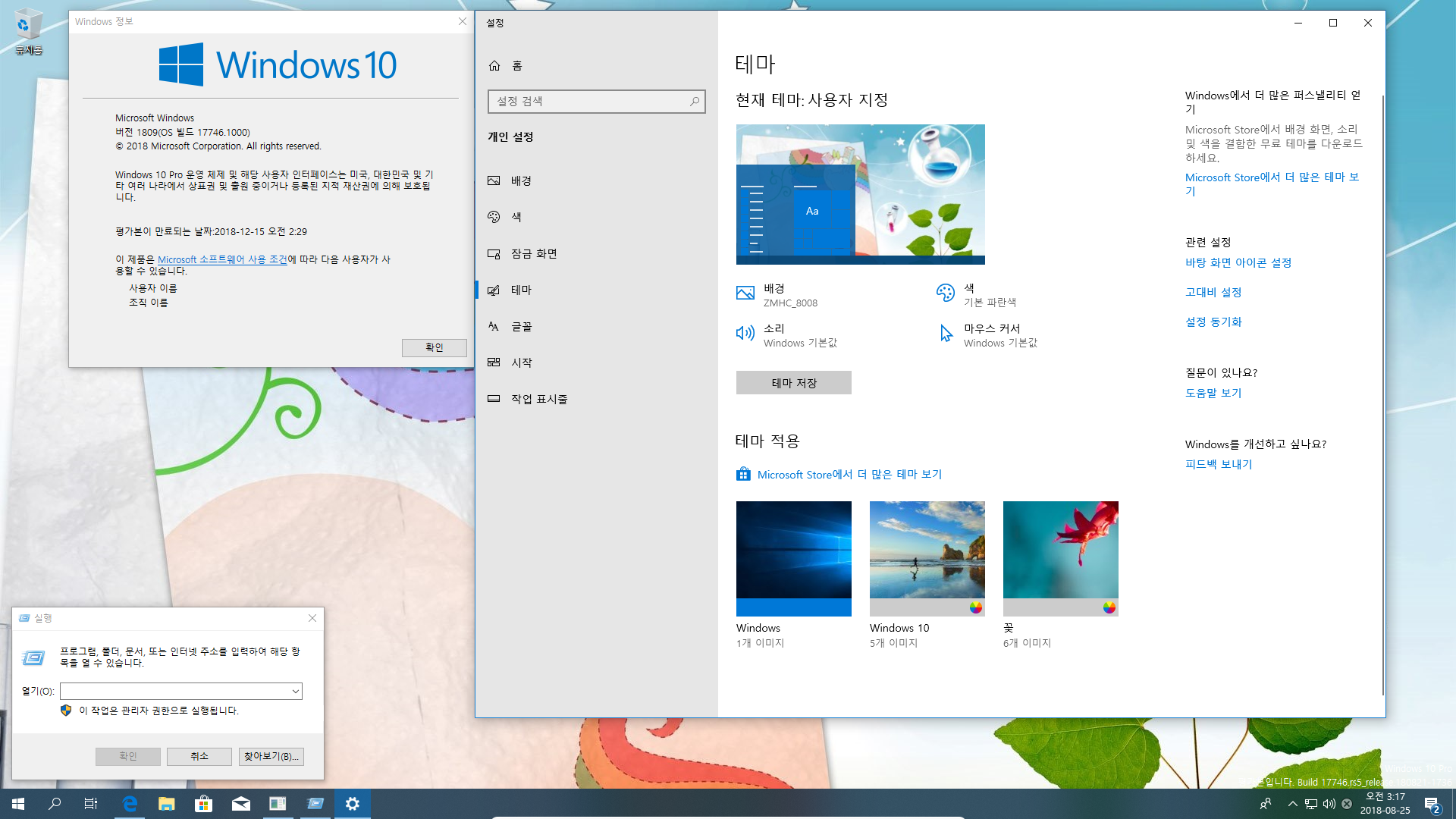Click the volume icon in system tray
Viewport: 1456px width, 819px height.
tap(1329, 804)
